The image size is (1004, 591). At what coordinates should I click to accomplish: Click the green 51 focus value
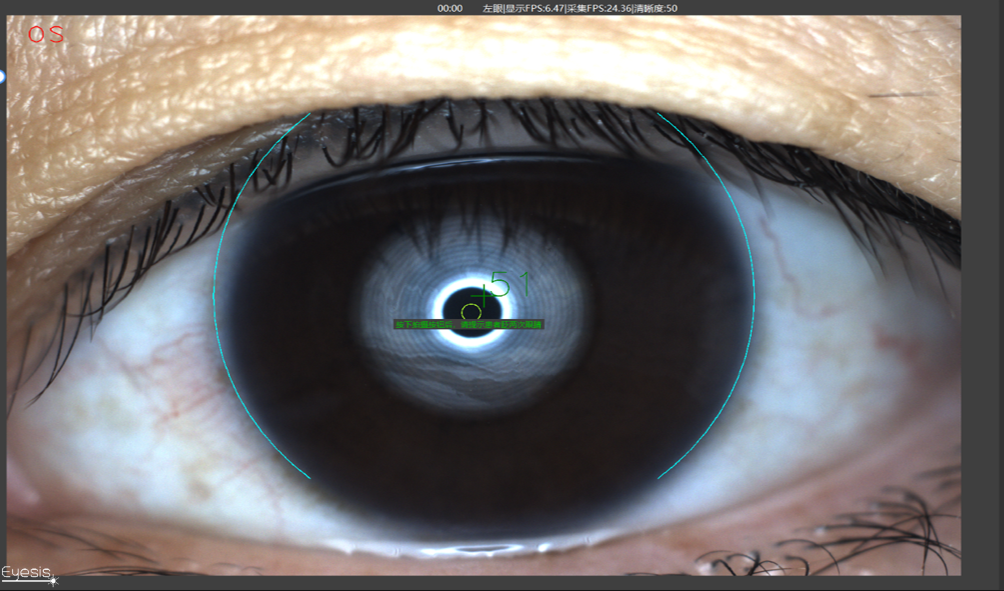pos(511,285)
